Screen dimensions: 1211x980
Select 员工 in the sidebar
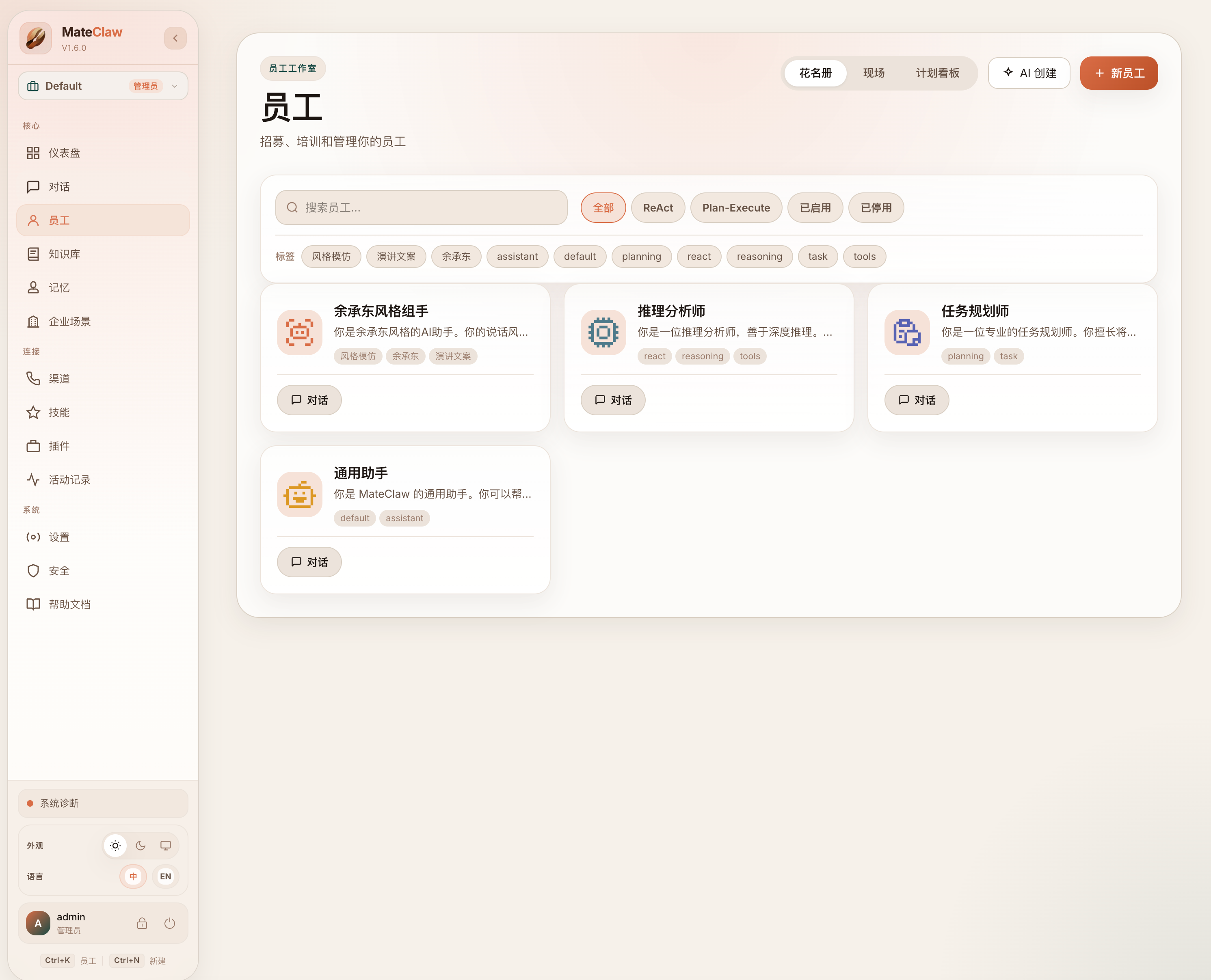click(x=103, y=220)
